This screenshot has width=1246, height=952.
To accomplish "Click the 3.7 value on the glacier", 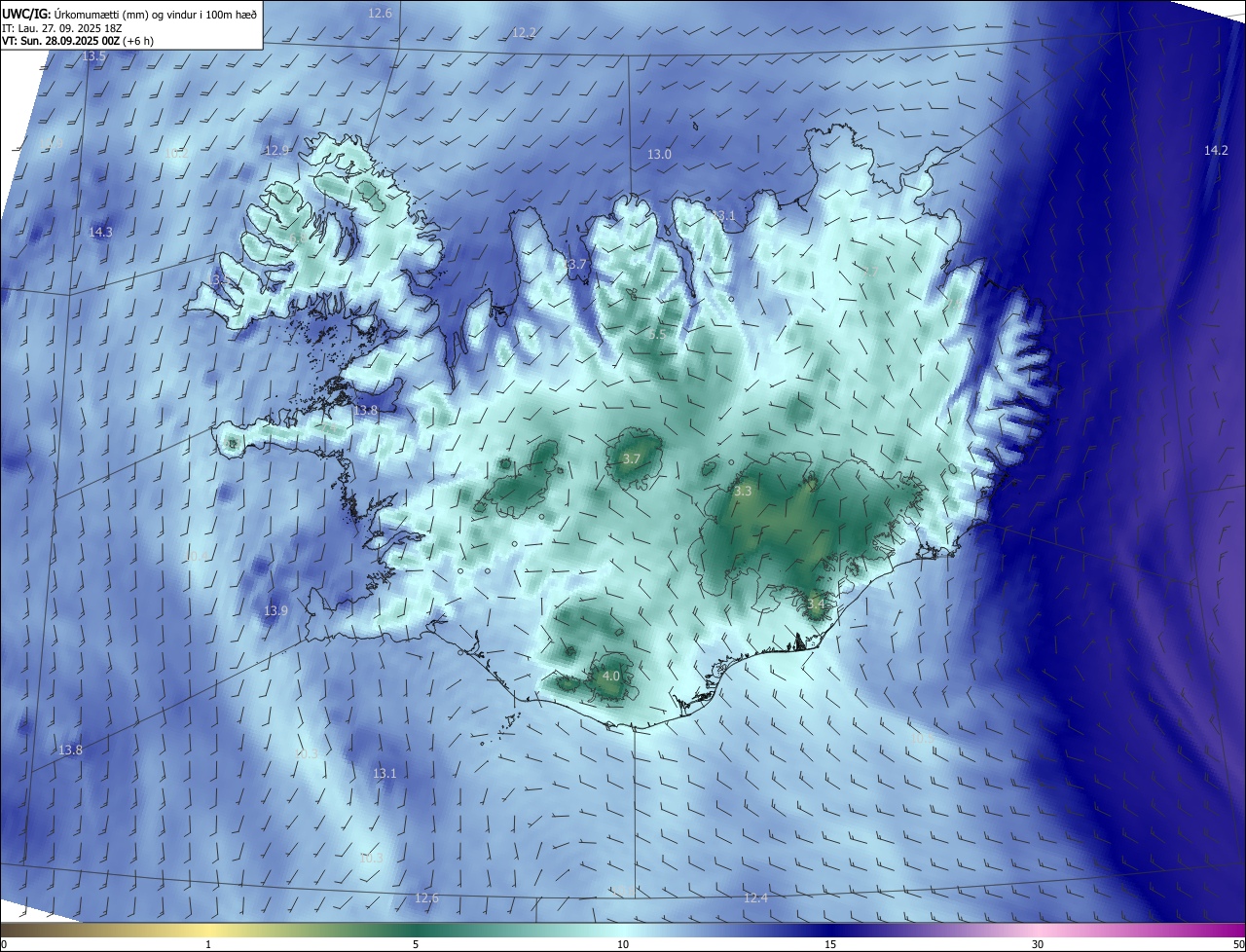I will (x=632, y=459).
